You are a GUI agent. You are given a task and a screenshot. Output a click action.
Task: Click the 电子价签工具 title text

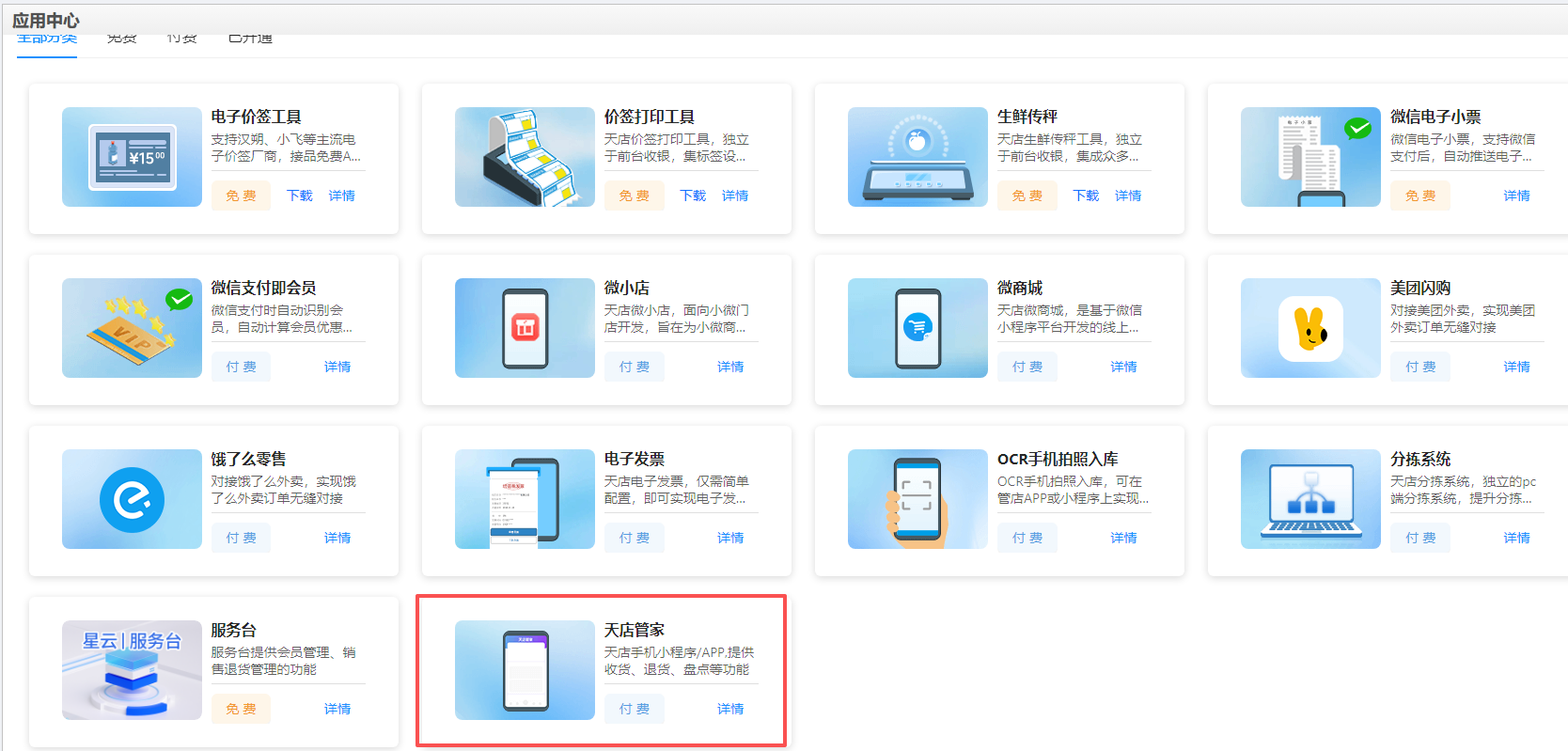point(257,117)
